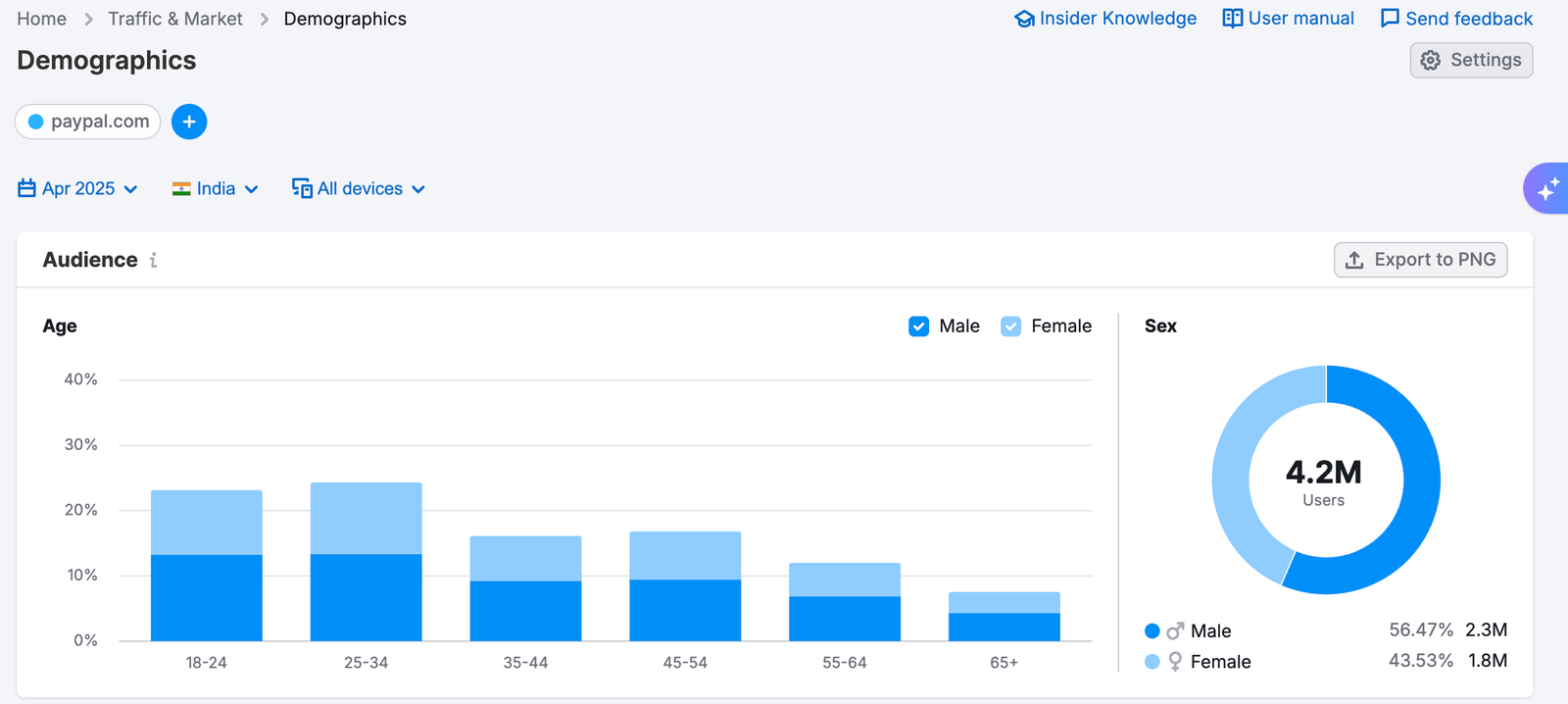Uncheck the Male checkbox
The image size is (1568, 704).
click(918, 327)
